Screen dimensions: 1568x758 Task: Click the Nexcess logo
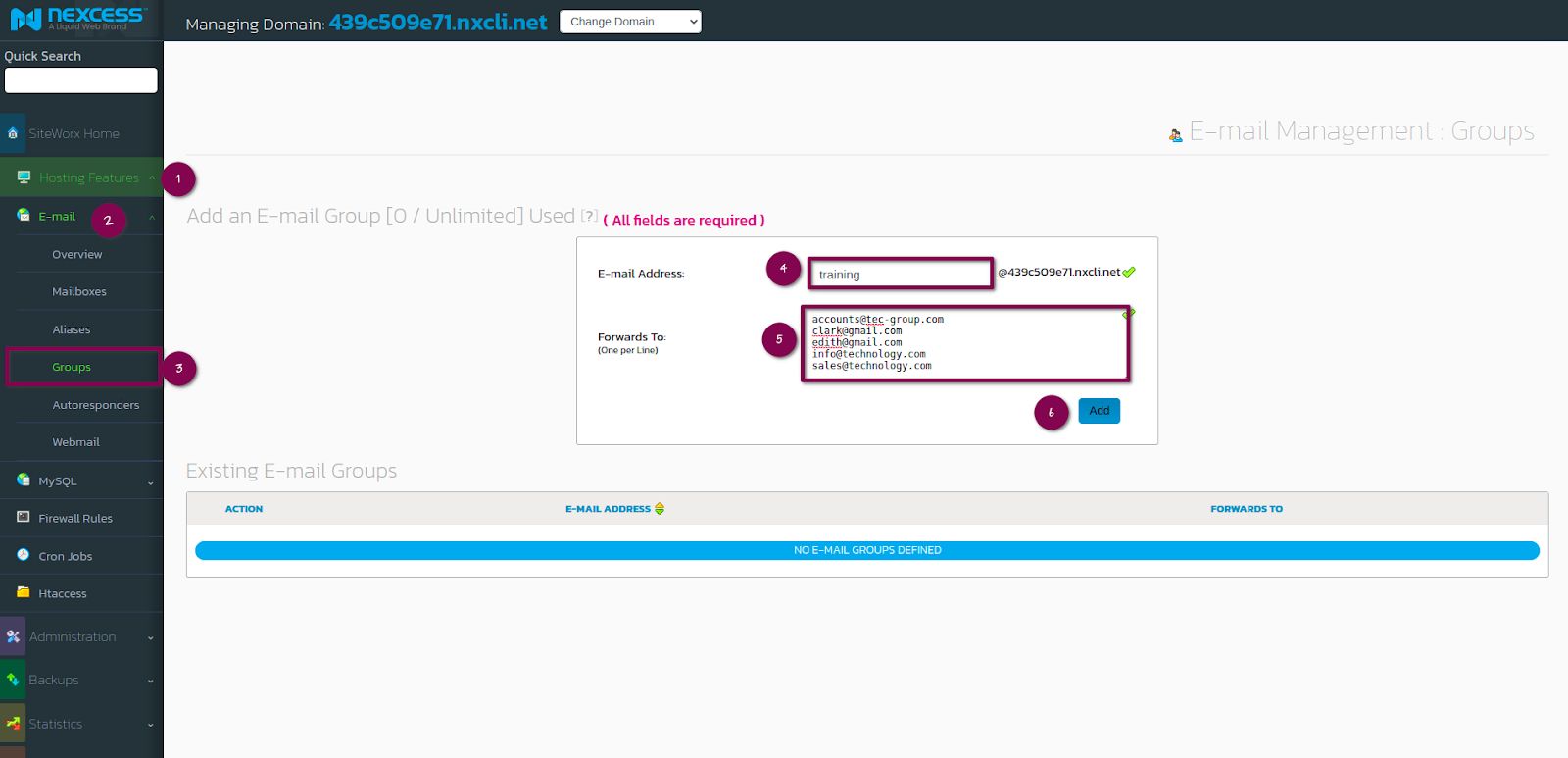pos(78,18)
